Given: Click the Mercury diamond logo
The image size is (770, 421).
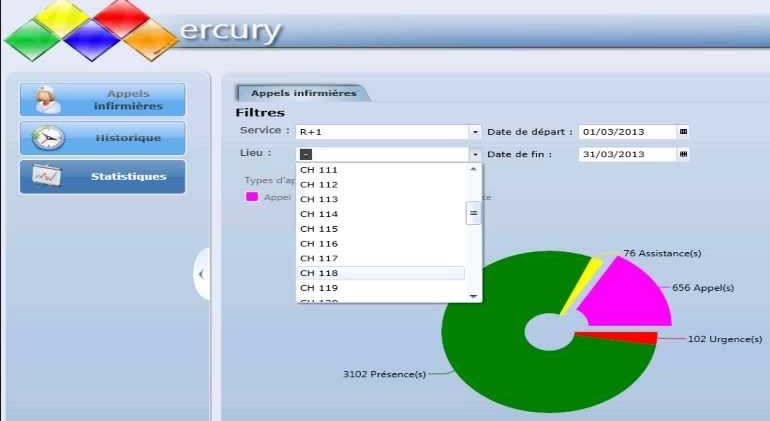Looking at the screenshot, I should coord(91,29).
